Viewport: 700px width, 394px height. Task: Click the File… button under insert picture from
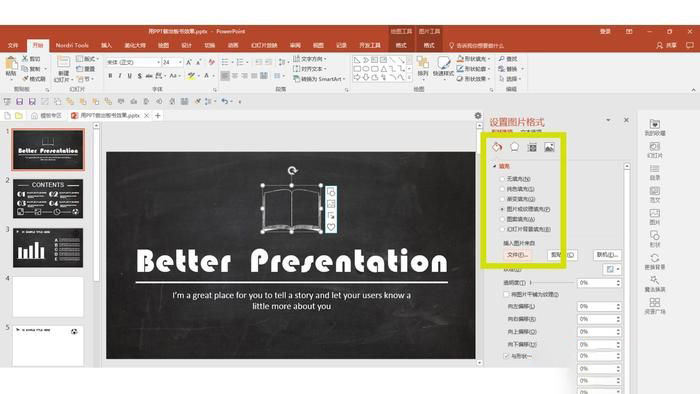[517, 255]
